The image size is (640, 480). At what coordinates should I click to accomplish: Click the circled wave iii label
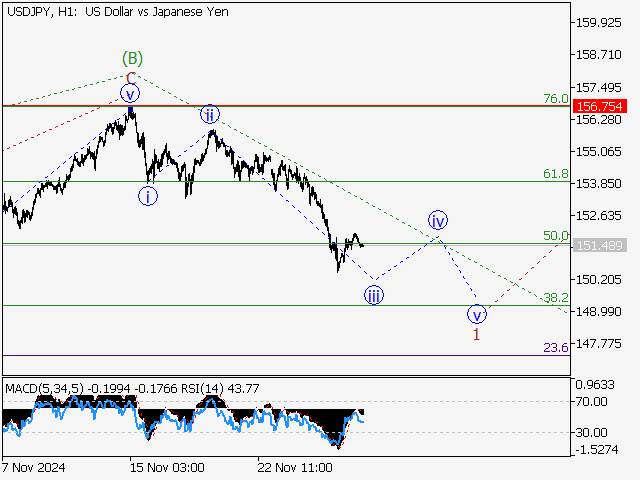tap(373, 294)
